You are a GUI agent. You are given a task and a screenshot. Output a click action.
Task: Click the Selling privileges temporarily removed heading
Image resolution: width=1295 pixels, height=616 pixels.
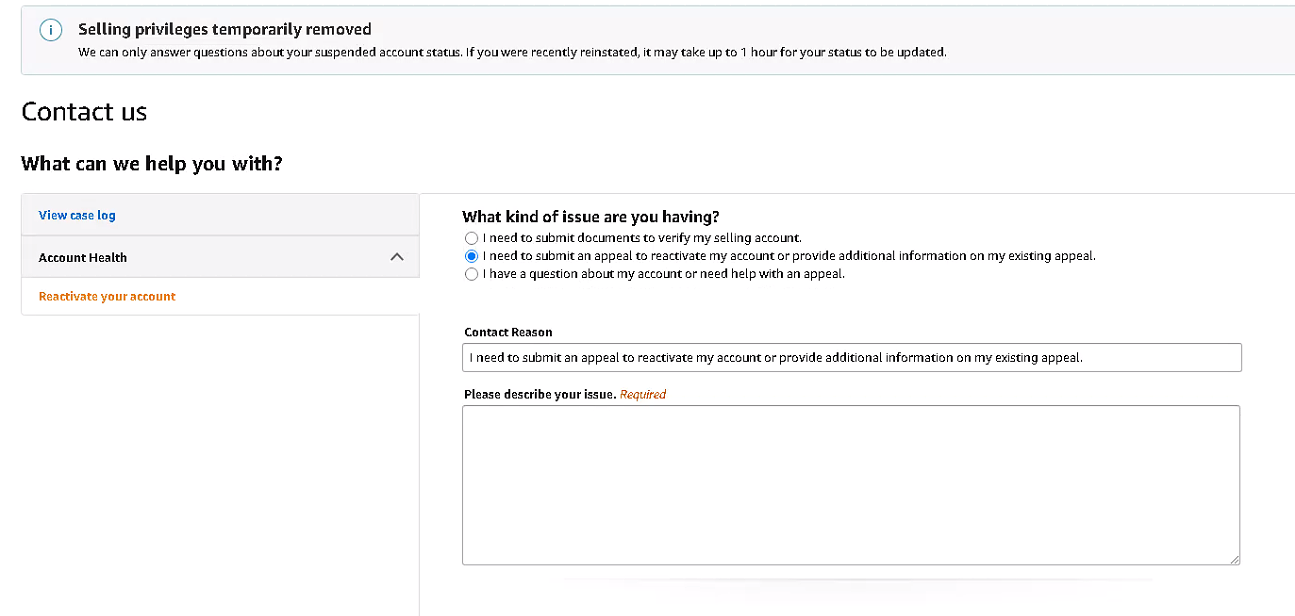pos(225,29)
